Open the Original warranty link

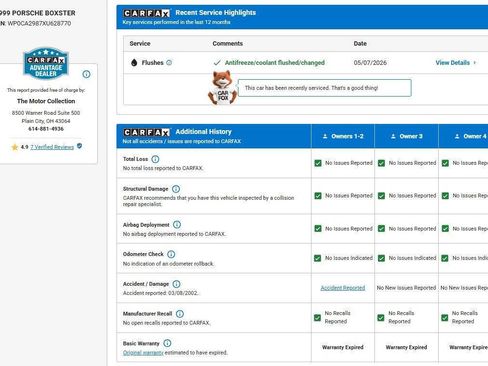[143, 353]
